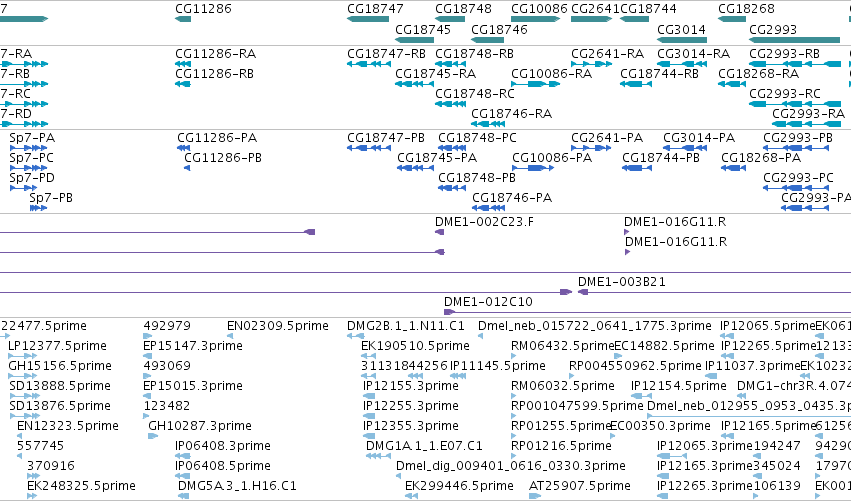Click protein CG2993-PC
This screenshot has height=501, width=851.
[x=798, y=178]
